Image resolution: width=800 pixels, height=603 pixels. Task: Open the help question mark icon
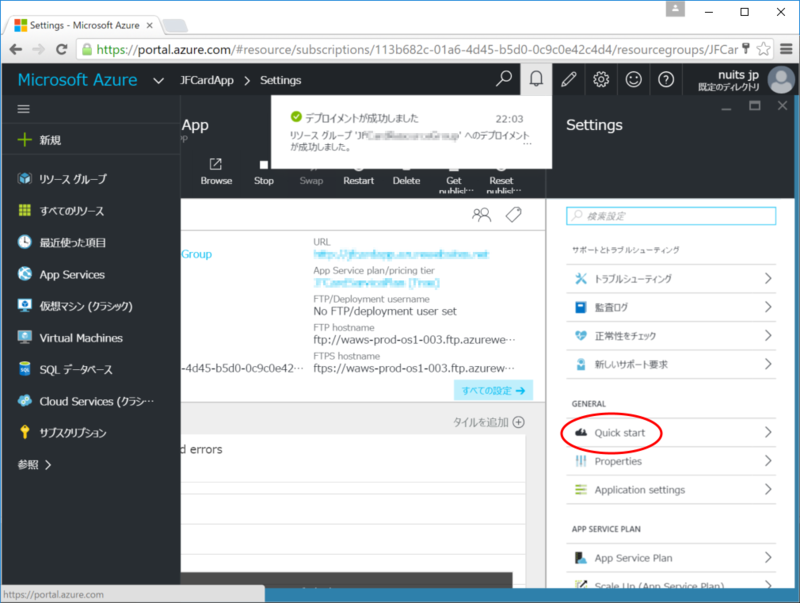coord(666,79)
